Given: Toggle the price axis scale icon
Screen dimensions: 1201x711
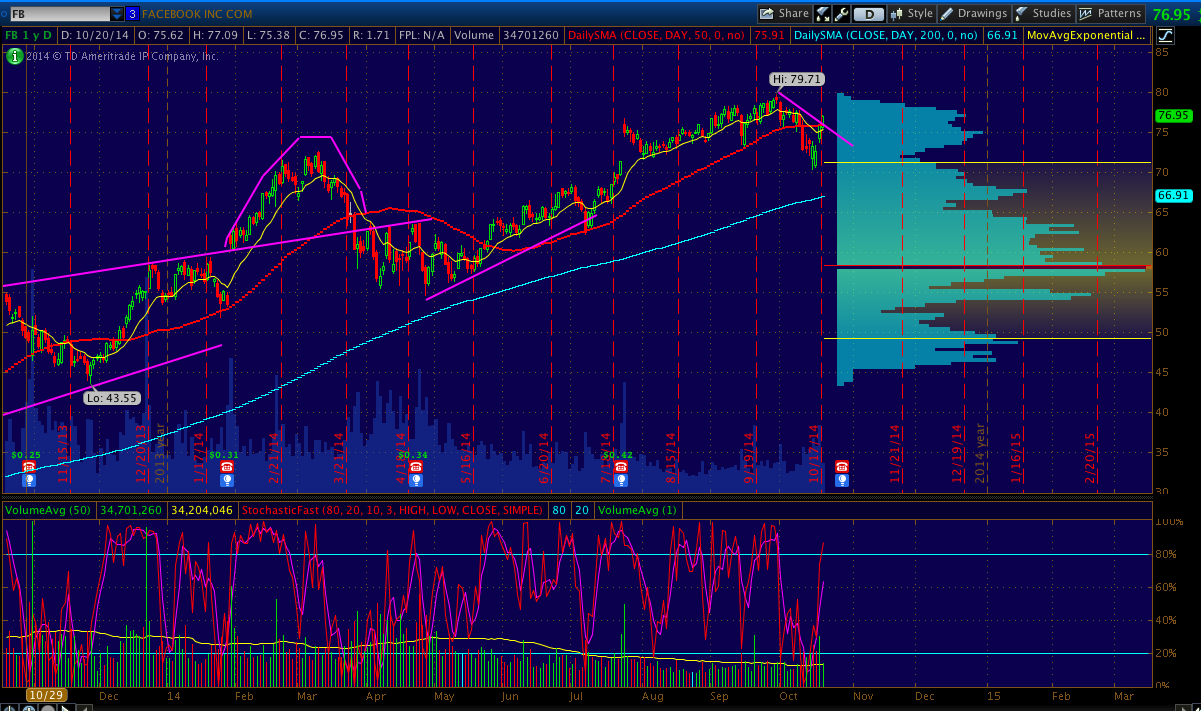Looking at the screenshot, I should [1165, 35].
